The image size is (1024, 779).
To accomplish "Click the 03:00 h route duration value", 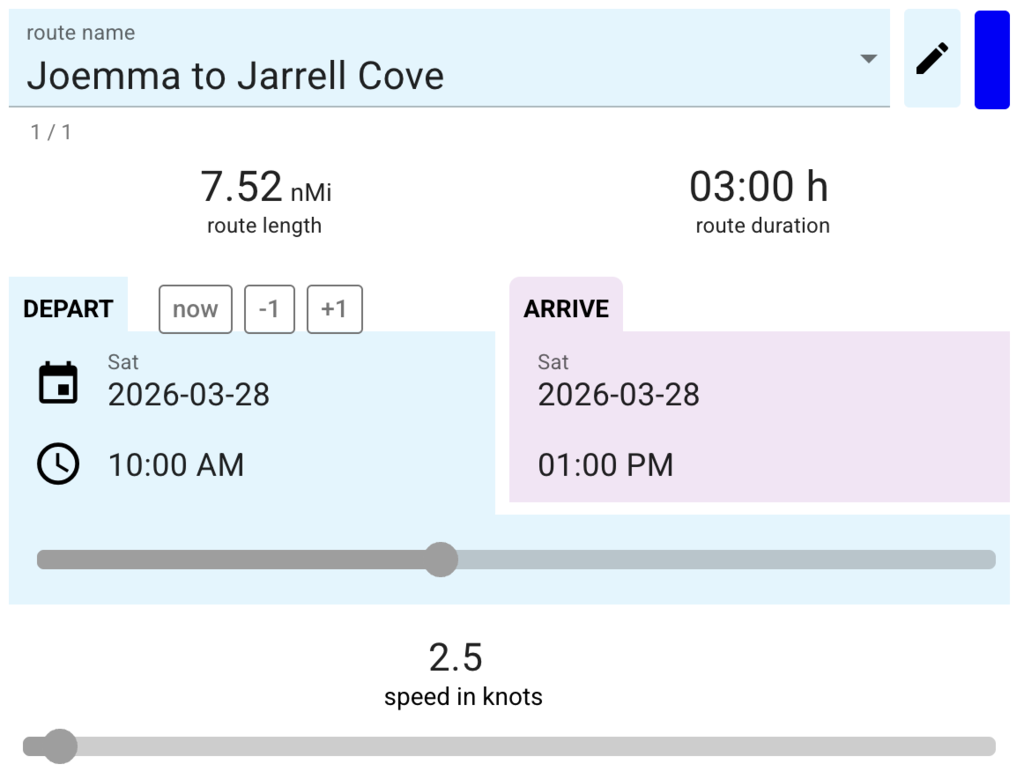I will [759, 187].
